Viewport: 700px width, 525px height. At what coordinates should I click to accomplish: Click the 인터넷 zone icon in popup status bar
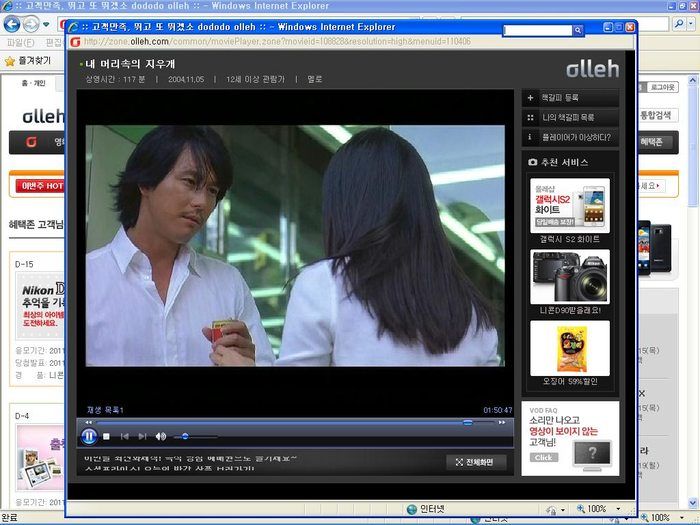tap(412, 509)
